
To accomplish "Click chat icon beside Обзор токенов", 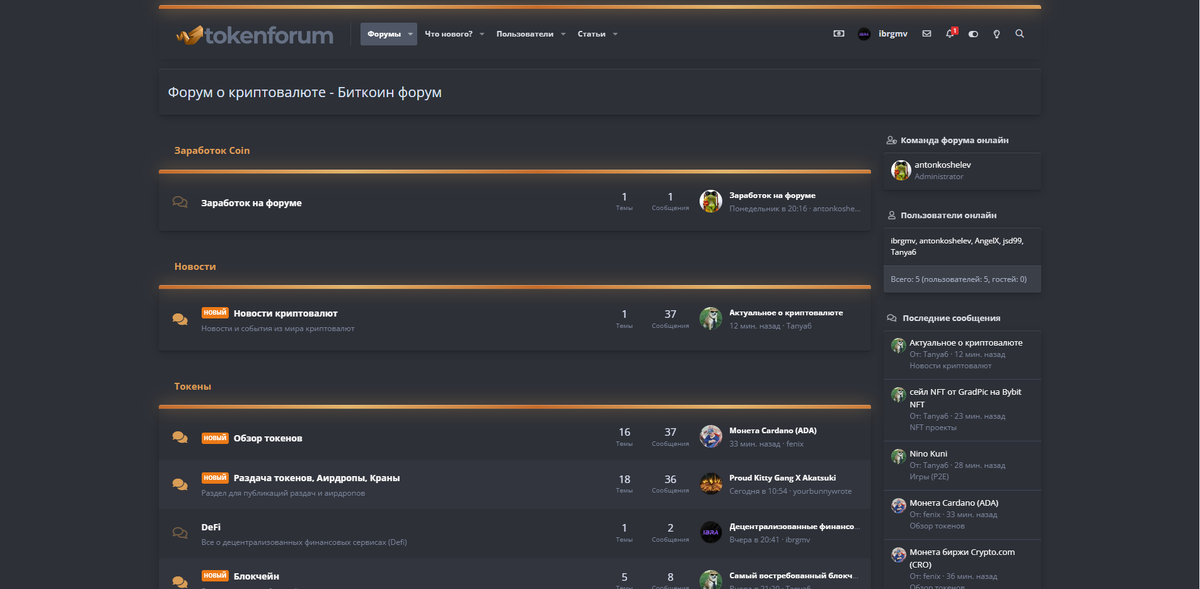I will (x=180, y=437).
